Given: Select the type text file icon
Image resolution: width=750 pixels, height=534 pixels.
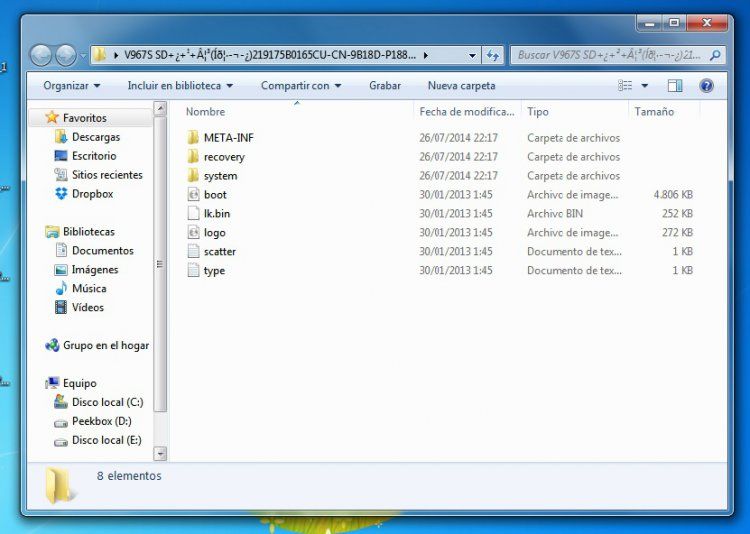Looking at the screenshot, I should (x=193, y=270).
